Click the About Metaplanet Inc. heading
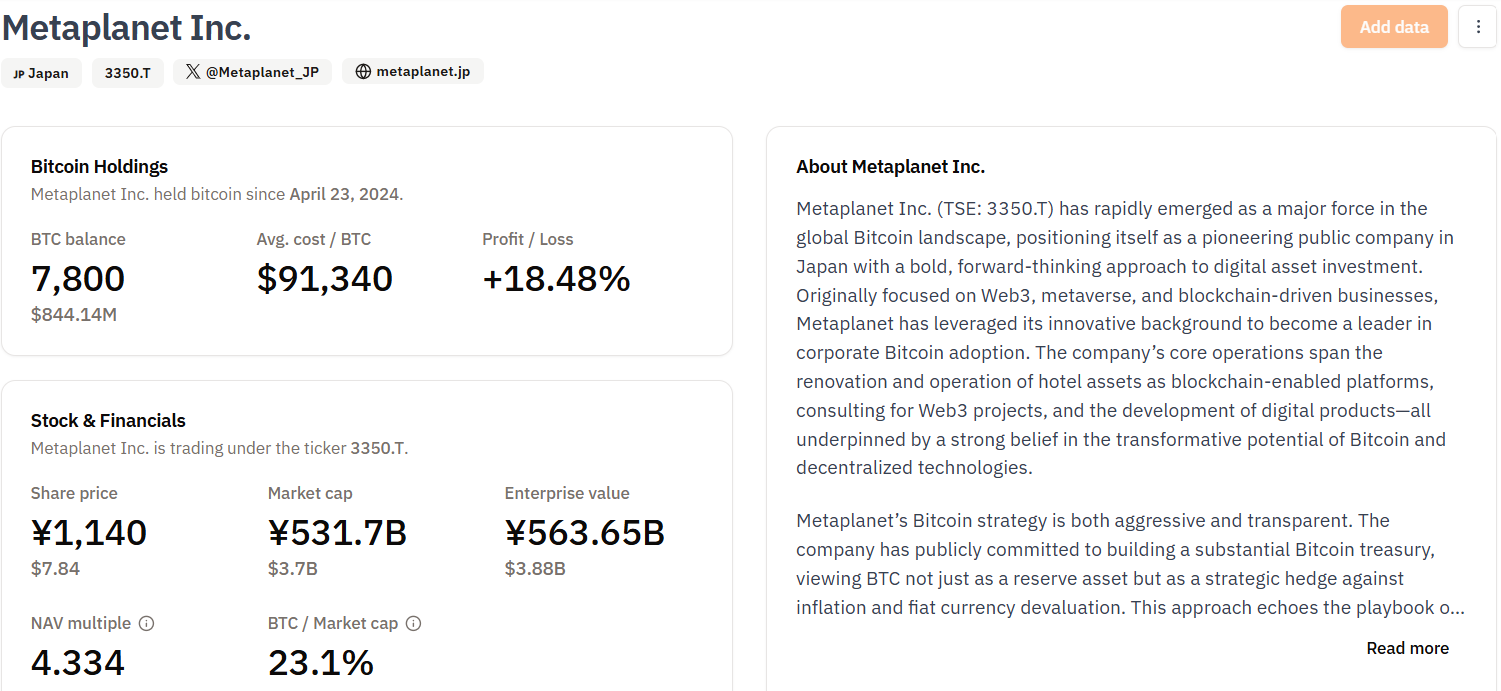 [890, 167]
